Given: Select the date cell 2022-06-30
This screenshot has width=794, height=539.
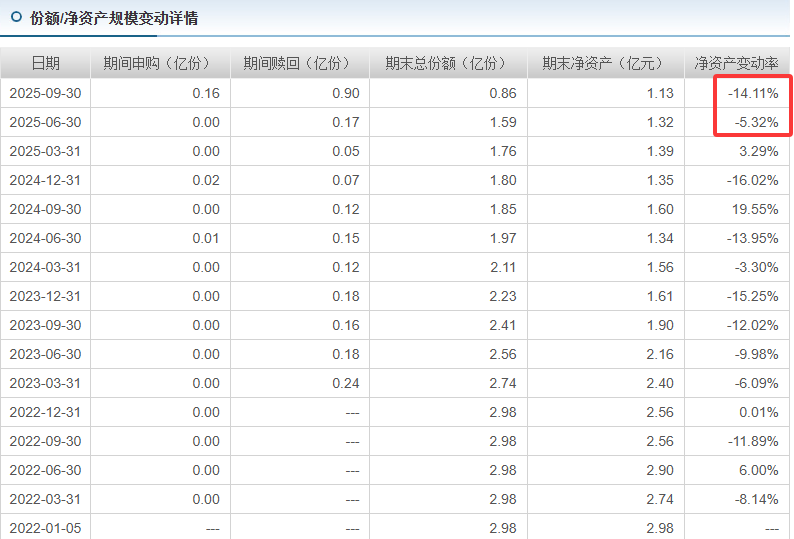Looking at the screenshot, I should [x=45, y=470].
